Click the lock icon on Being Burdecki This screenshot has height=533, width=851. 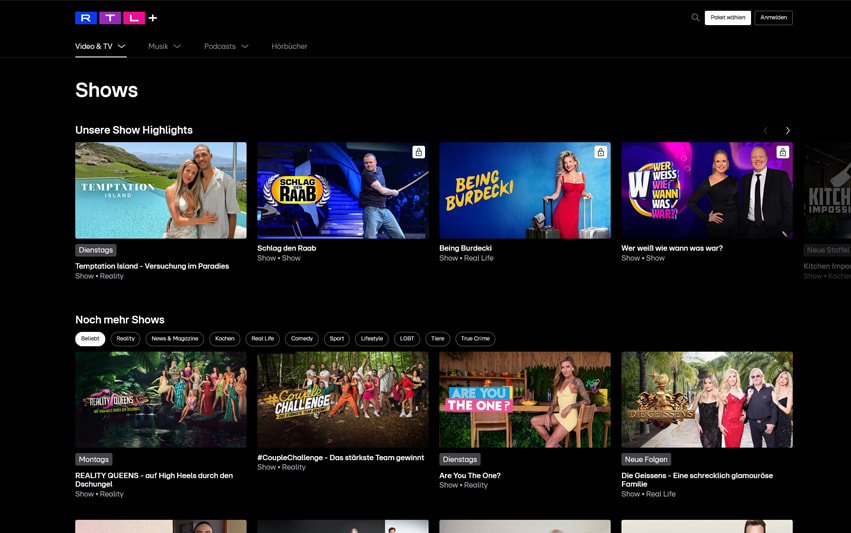point(600,153)
